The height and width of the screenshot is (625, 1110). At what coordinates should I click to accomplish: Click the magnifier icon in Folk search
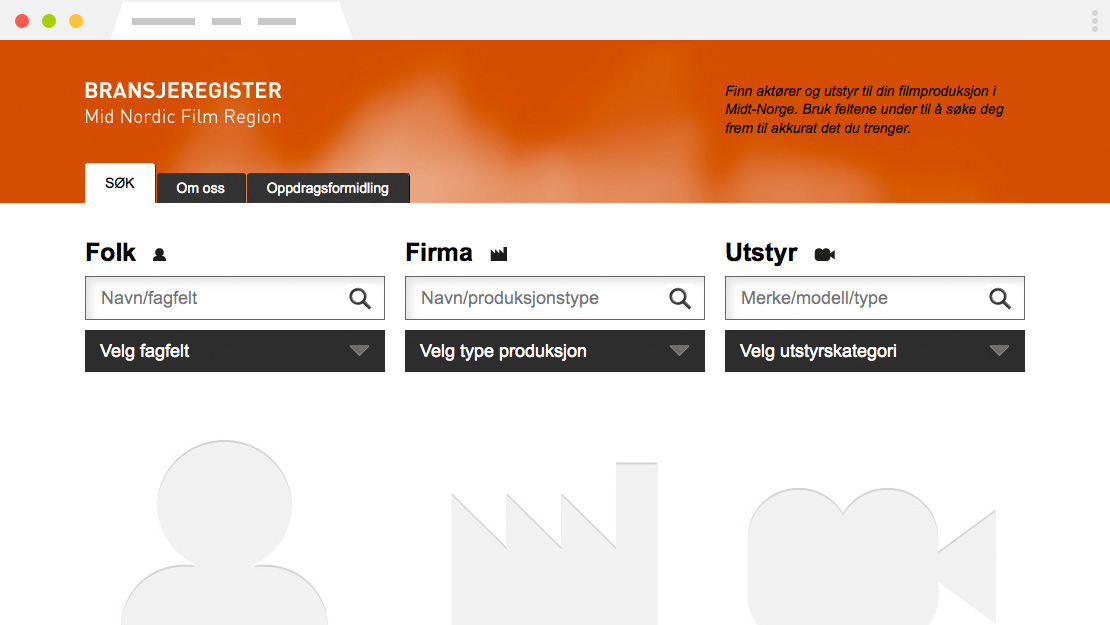(360, 298)
